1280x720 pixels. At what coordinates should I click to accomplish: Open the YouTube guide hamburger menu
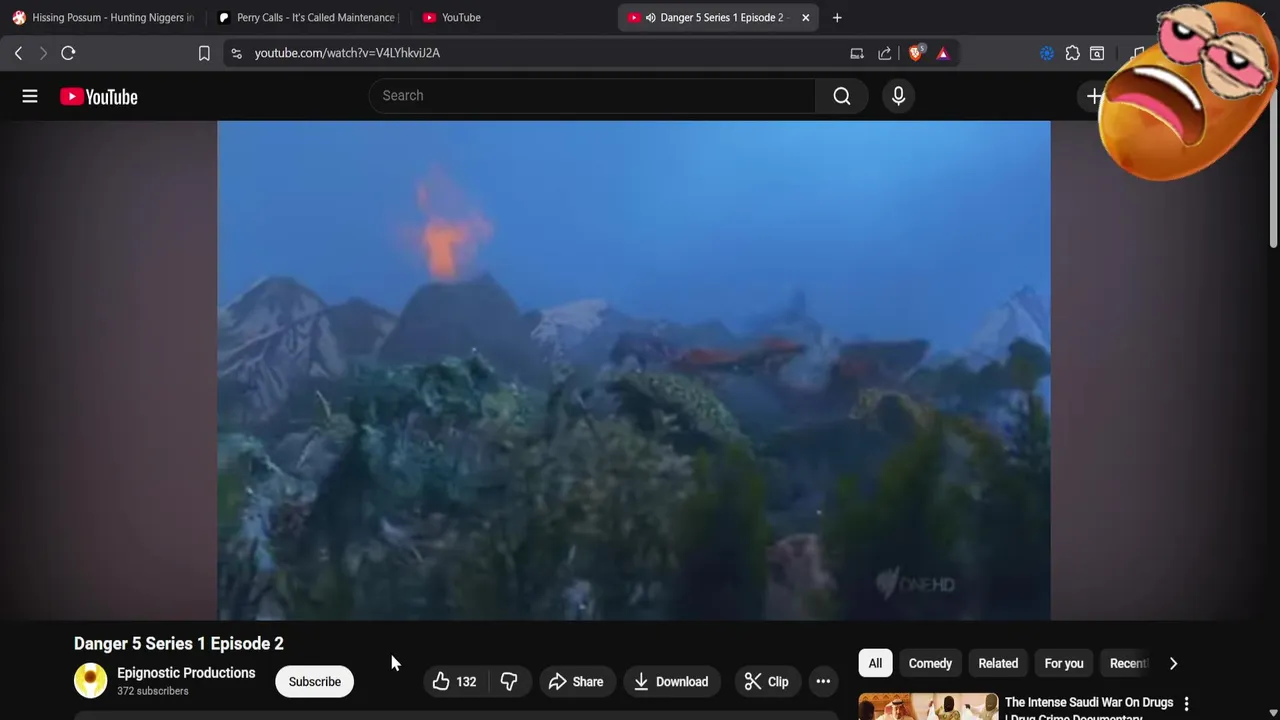(30, 96)
